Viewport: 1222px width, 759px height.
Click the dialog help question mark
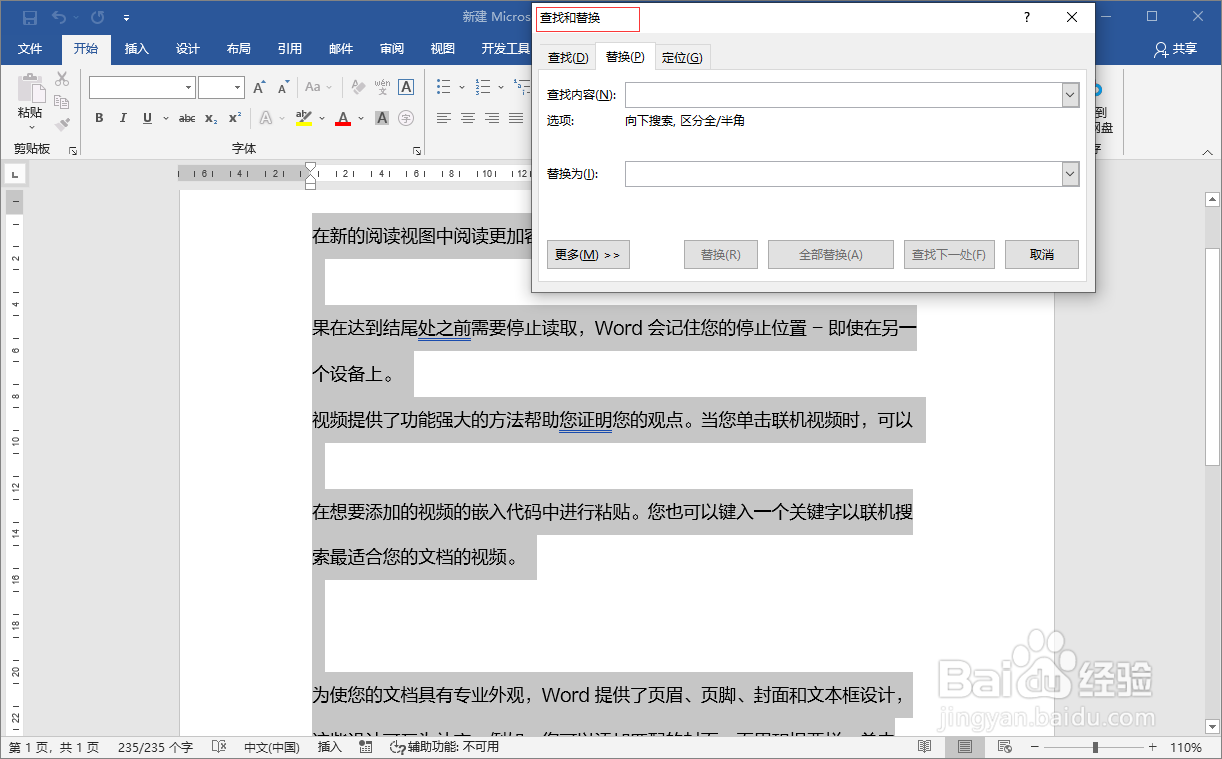(1027, 18)
